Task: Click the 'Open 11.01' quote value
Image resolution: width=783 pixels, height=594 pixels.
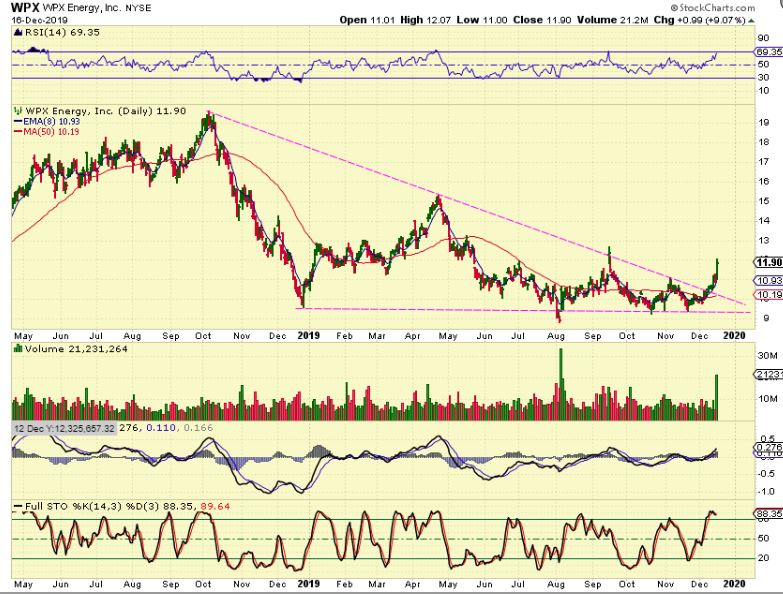Action: pyautogui.click(x=367, y=20)
